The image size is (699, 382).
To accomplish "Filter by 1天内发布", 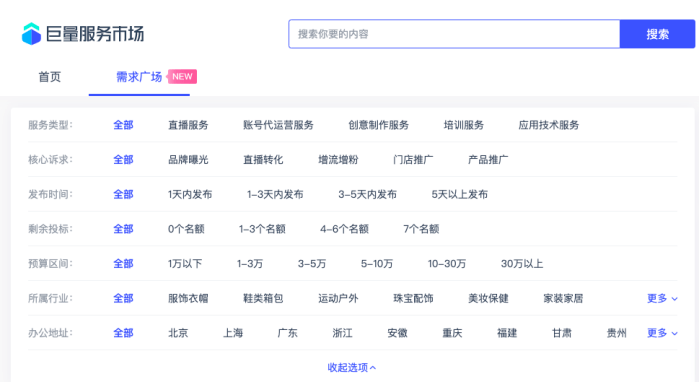I will click(x=190, y=194).
